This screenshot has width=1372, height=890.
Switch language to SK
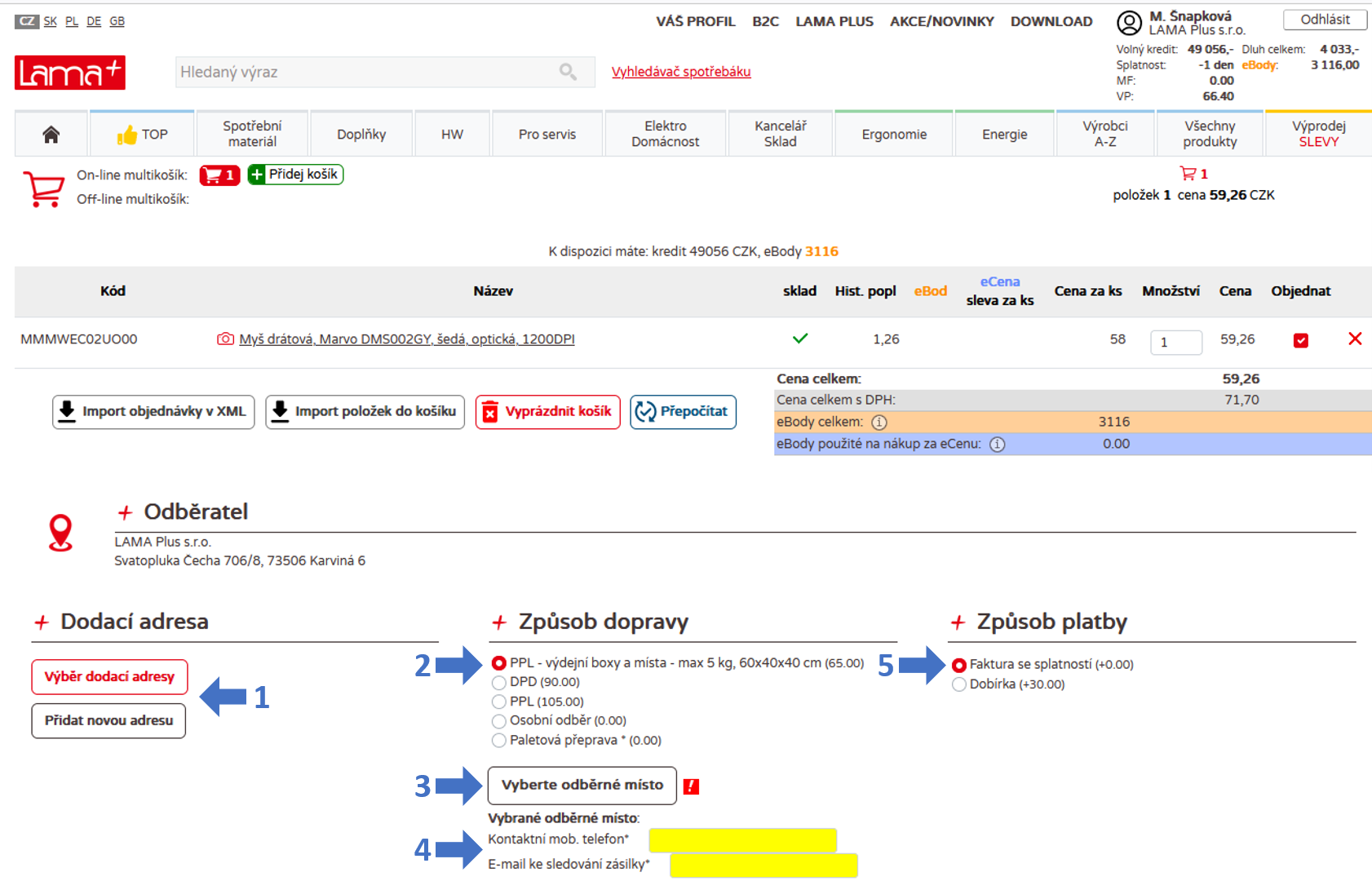pyautogui.click(x=51, y=21)
